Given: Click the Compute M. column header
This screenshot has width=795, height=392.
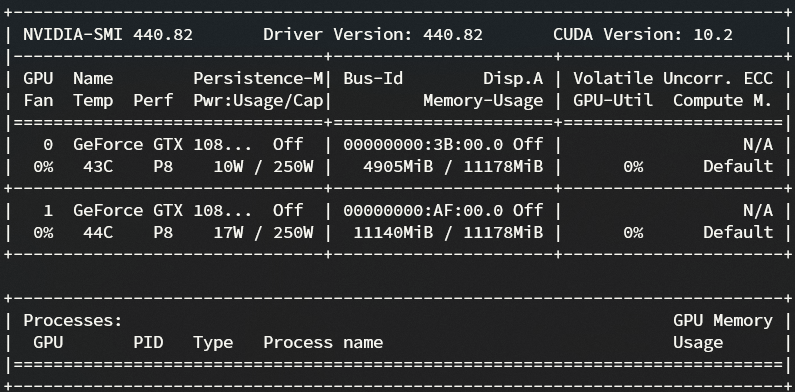Looking at the screenshot, I should point(722,100).
